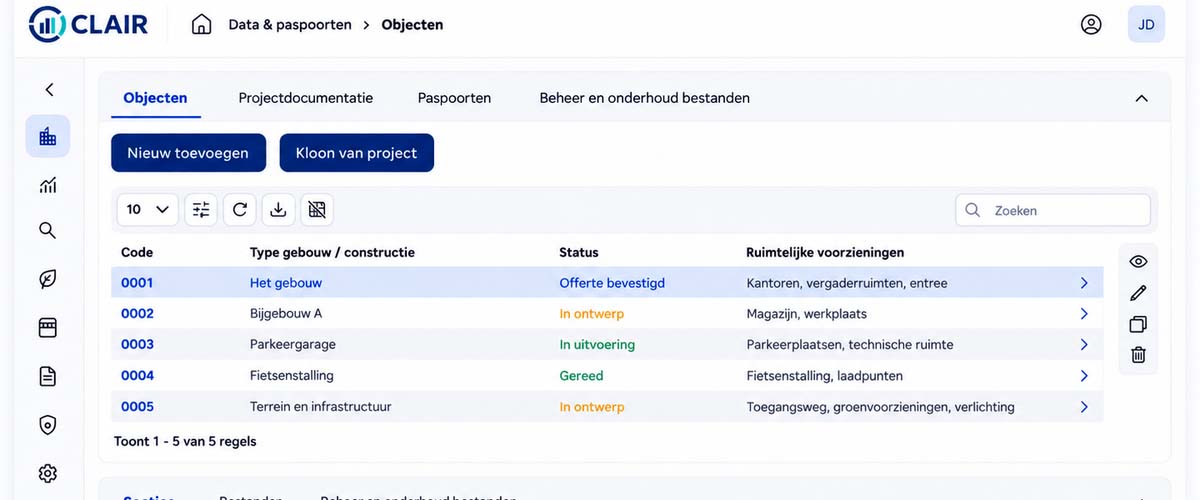Screen dimensions: 1200x500
Task: Sort by the Code column header
Action: (x=137, y=253)
